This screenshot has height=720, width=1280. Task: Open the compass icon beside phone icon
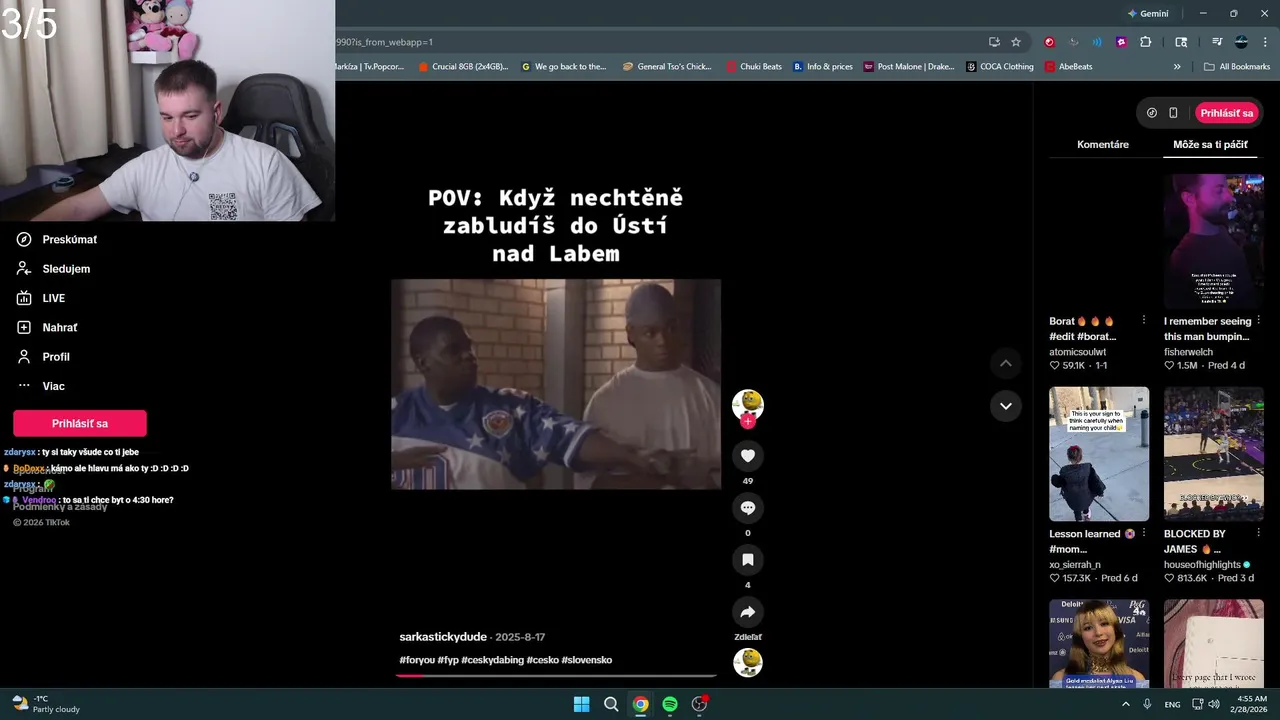point(1152,113)
